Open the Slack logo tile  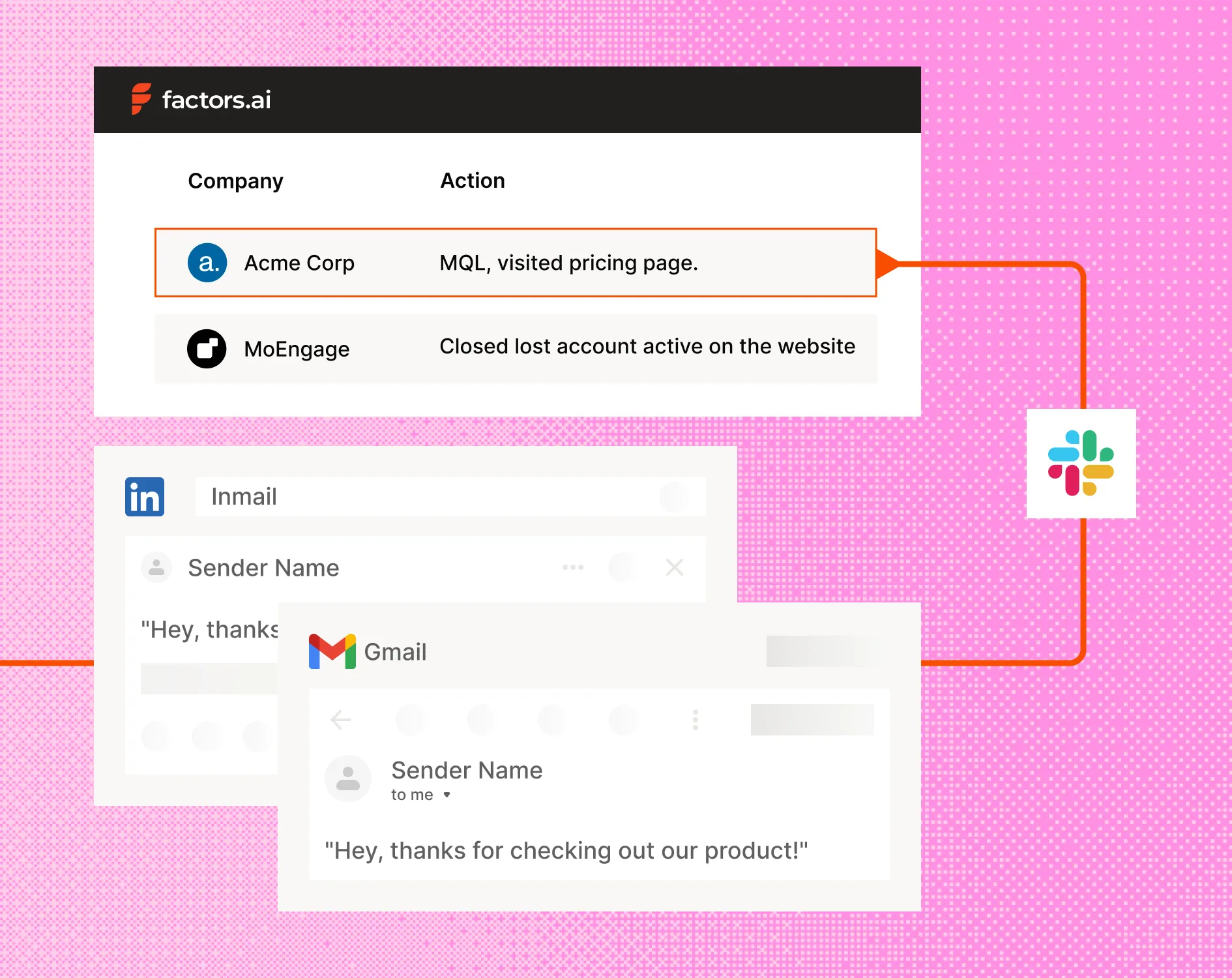tap(1081, 464)
